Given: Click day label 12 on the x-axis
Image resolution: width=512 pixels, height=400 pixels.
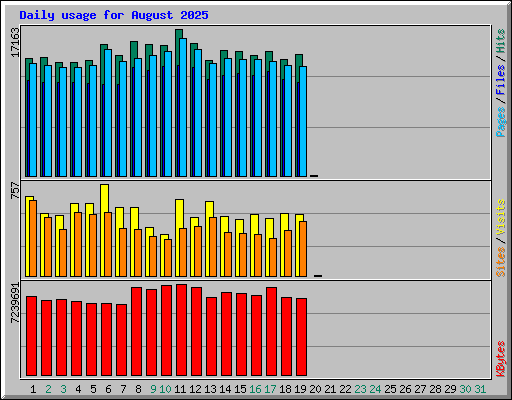Looking at the screenshot, I should click(x=195, y=389).
